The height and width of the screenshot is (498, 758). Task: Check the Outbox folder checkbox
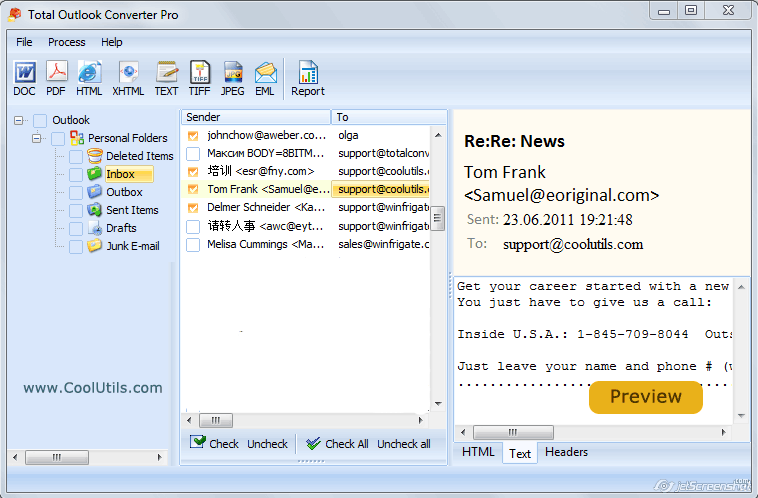tap(76, 192)
